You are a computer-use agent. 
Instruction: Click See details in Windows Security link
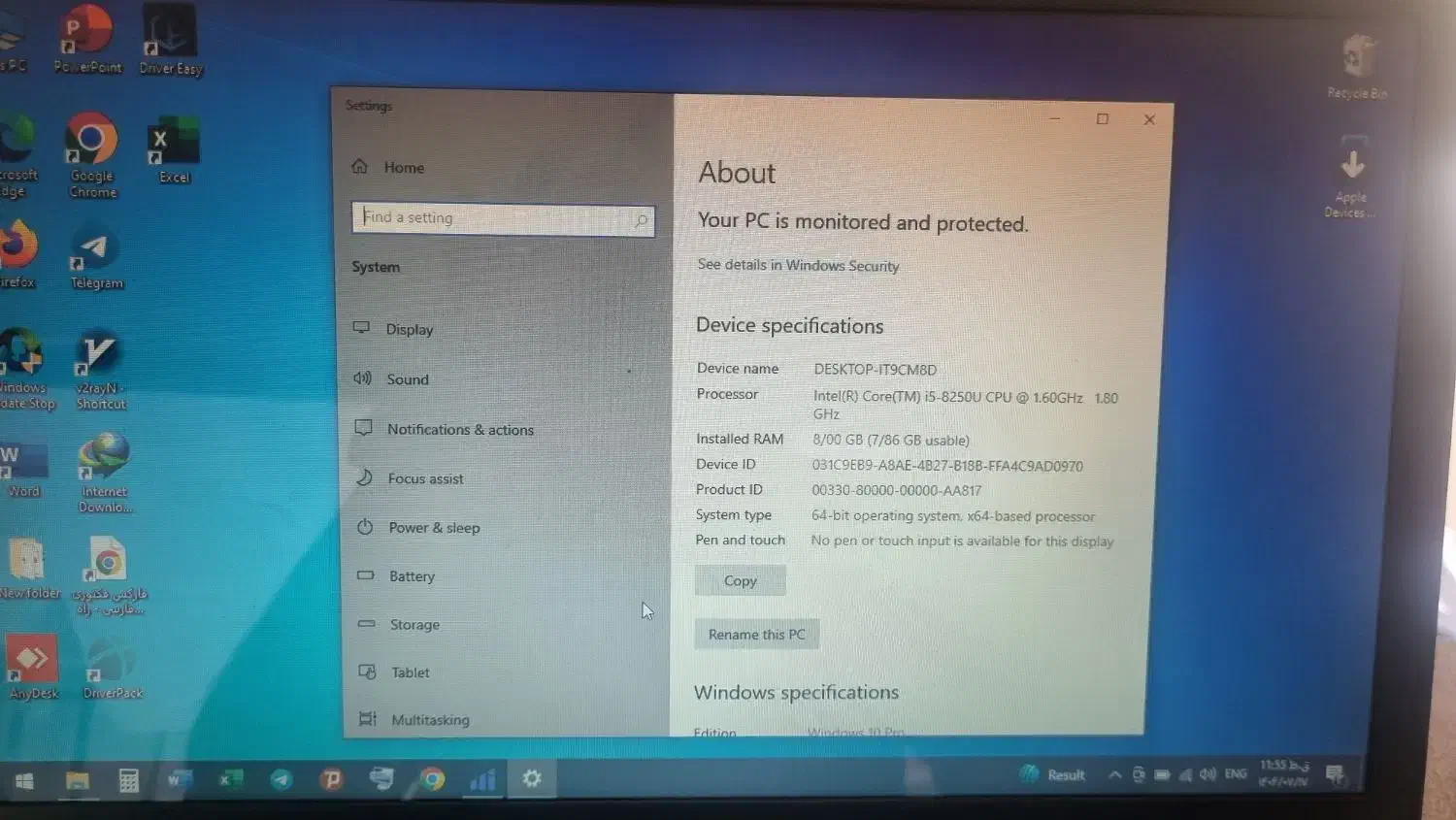798,265
